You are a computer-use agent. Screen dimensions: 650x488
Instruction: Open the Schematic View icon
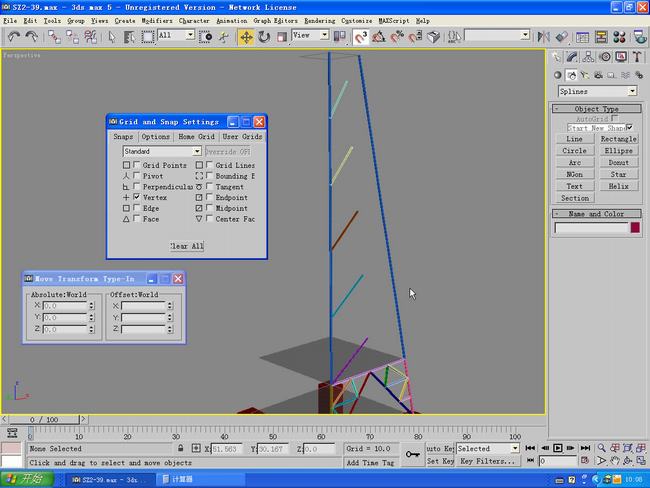tap(601, 37)
